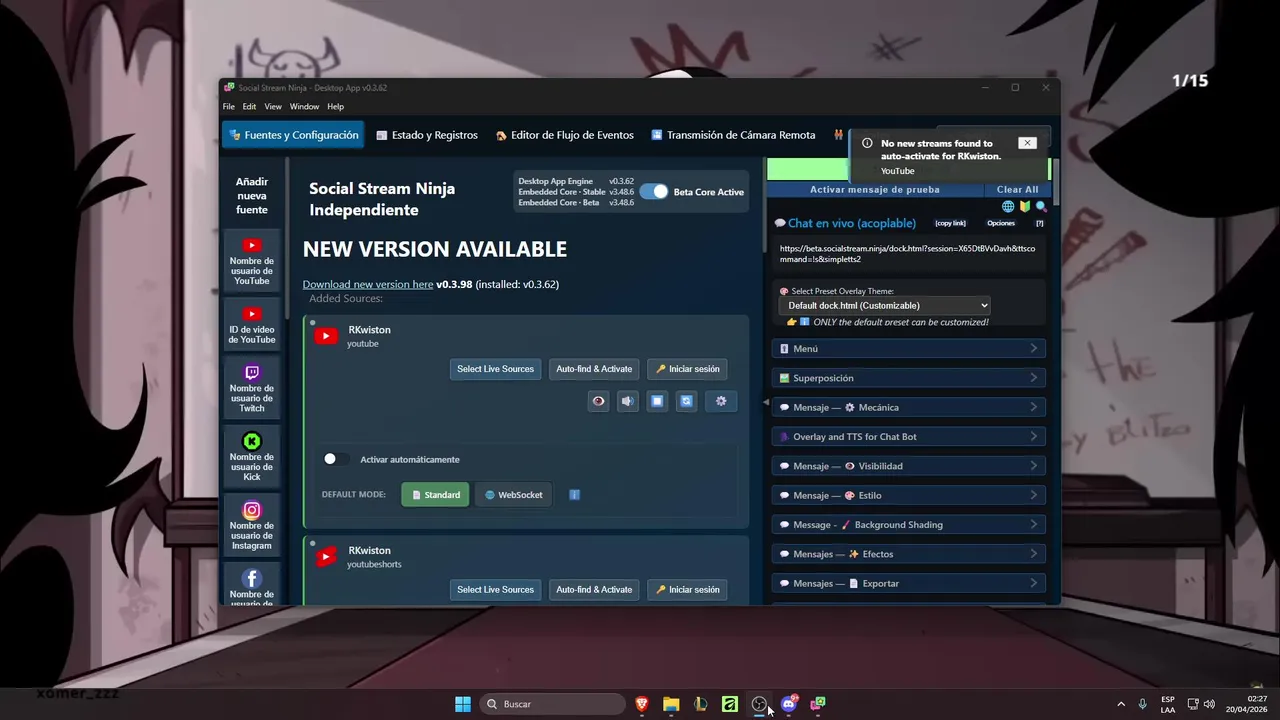Open the Windows Start menu
This screenshot has height=720, width=1280.
463,704
